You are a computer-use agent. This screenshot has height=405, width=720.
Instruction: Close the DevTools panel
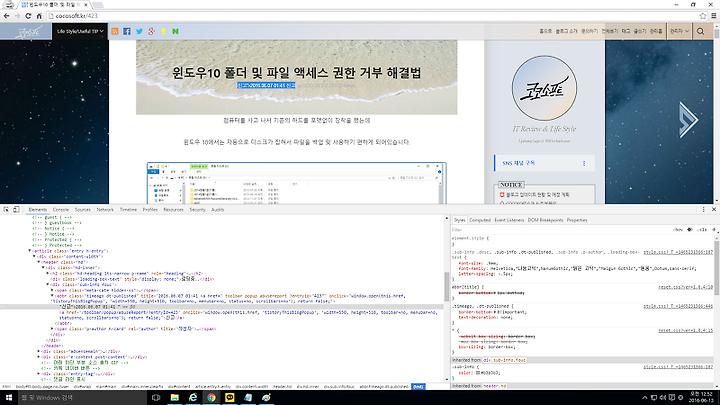tap(714, 209)
